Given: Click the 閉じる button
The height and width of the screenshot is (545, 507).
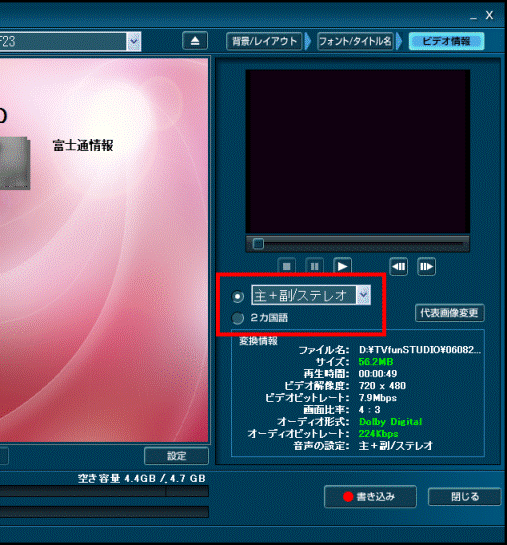Looking at the screenshot, I should 465,497.
